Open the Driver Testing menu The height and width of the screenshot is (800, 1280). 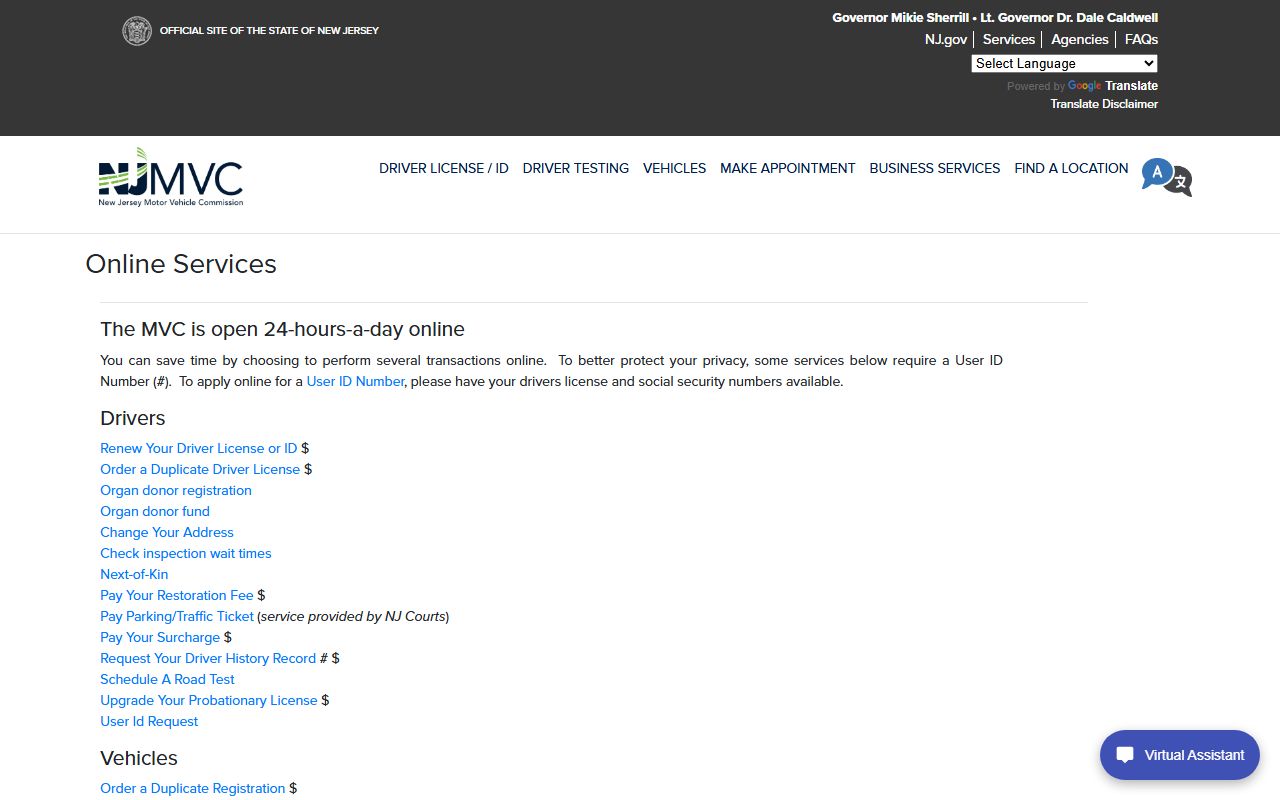point(576,168)
